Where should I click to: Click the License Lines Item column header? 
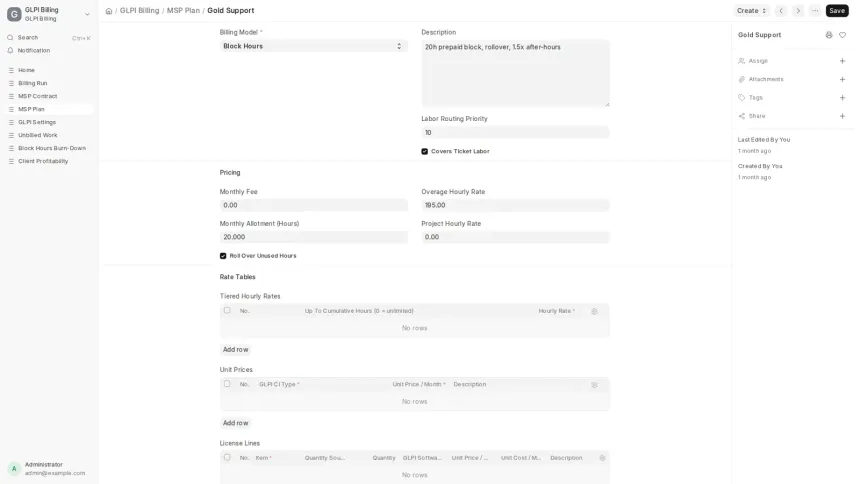click(263, 458)
